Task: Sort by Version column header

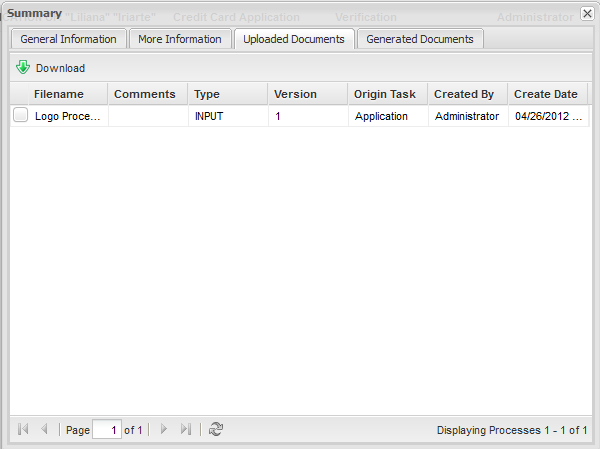Action: click(x=295, y=94)
